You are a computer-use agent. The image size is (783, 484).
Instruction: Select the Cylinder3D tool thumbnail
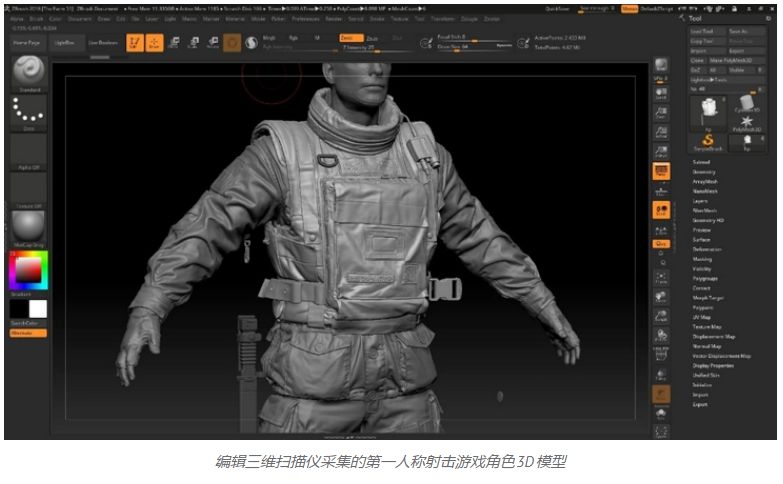(747, 104)
